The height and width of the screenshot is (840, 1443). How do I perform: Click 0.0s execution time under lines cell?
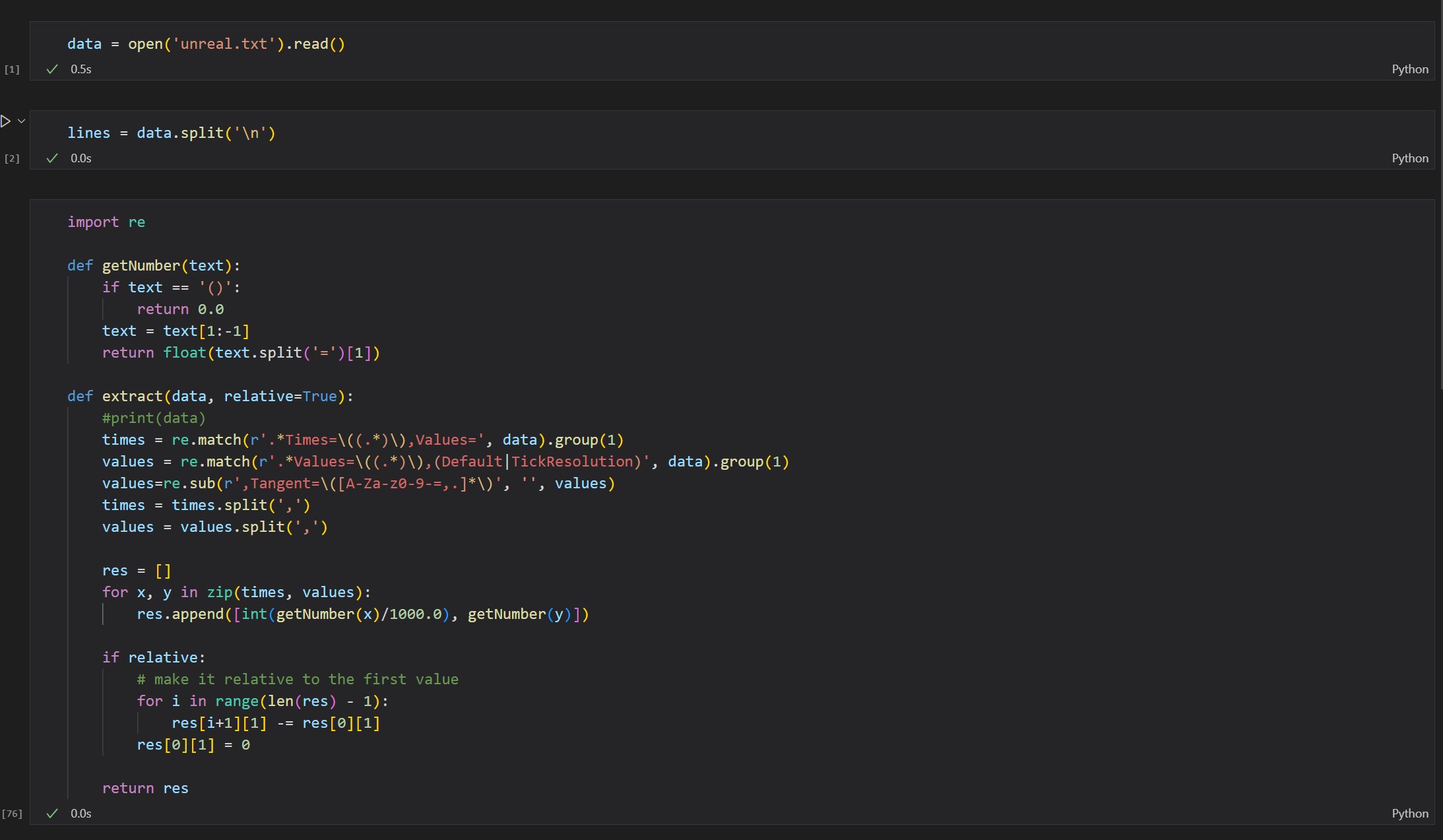81,158
